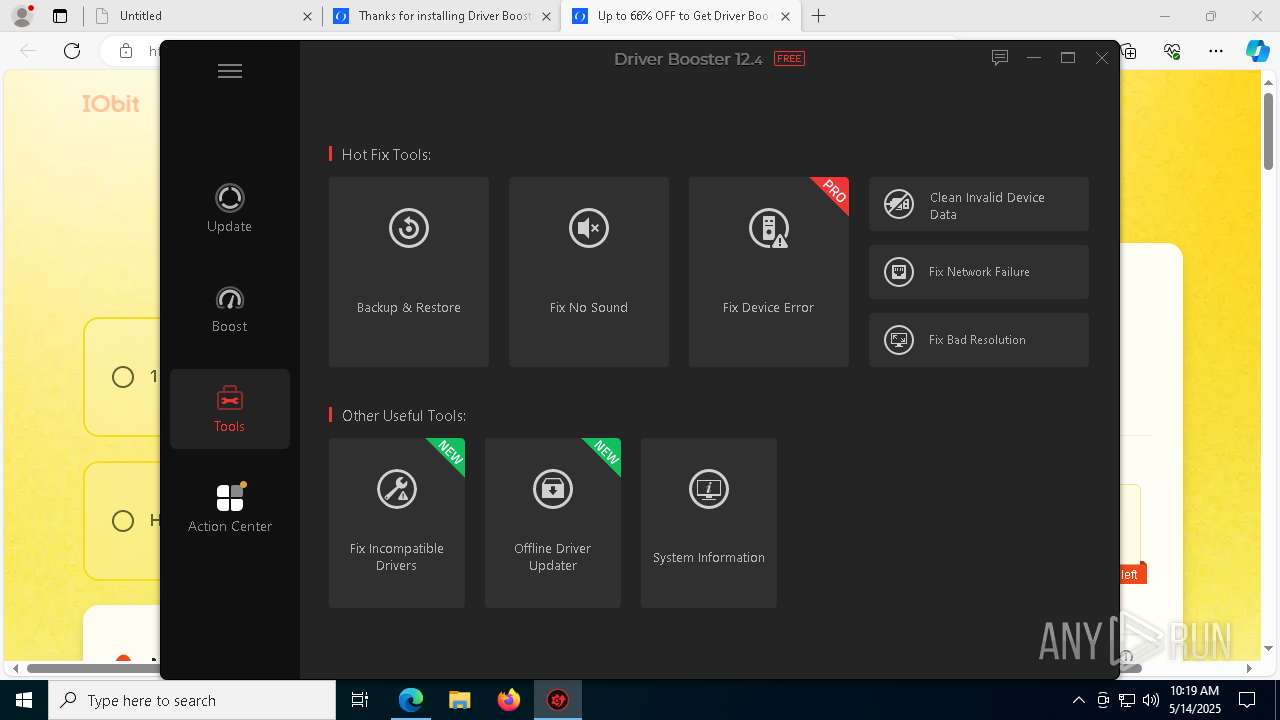1280x720 pixels.
Task: Open the Update section in sidebar
Action: click(229, 209)
